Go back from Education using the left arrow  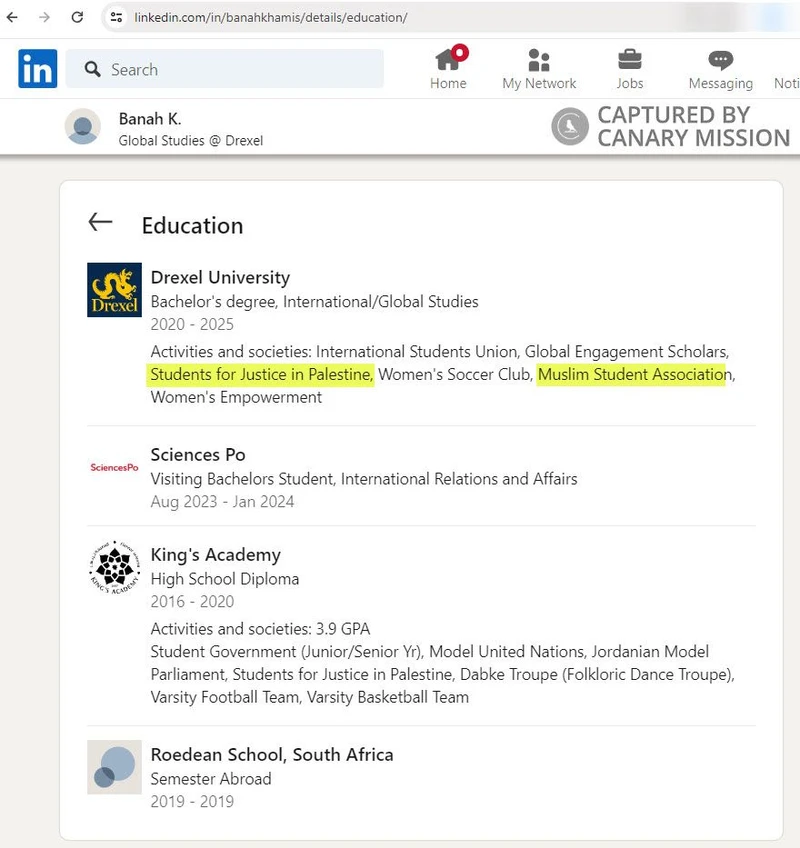pos(100,222)
